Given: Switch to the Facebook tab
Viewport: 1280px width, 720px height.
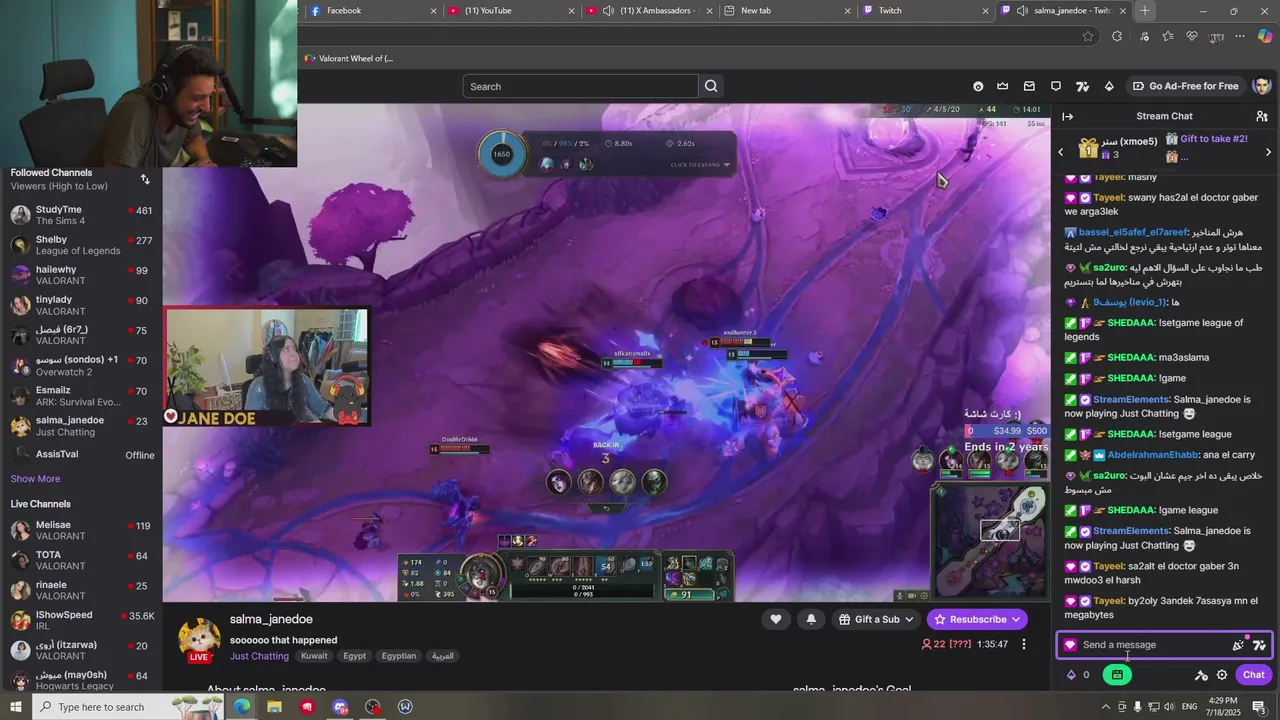Looking at the screenshot, I should tap(373, 11).
